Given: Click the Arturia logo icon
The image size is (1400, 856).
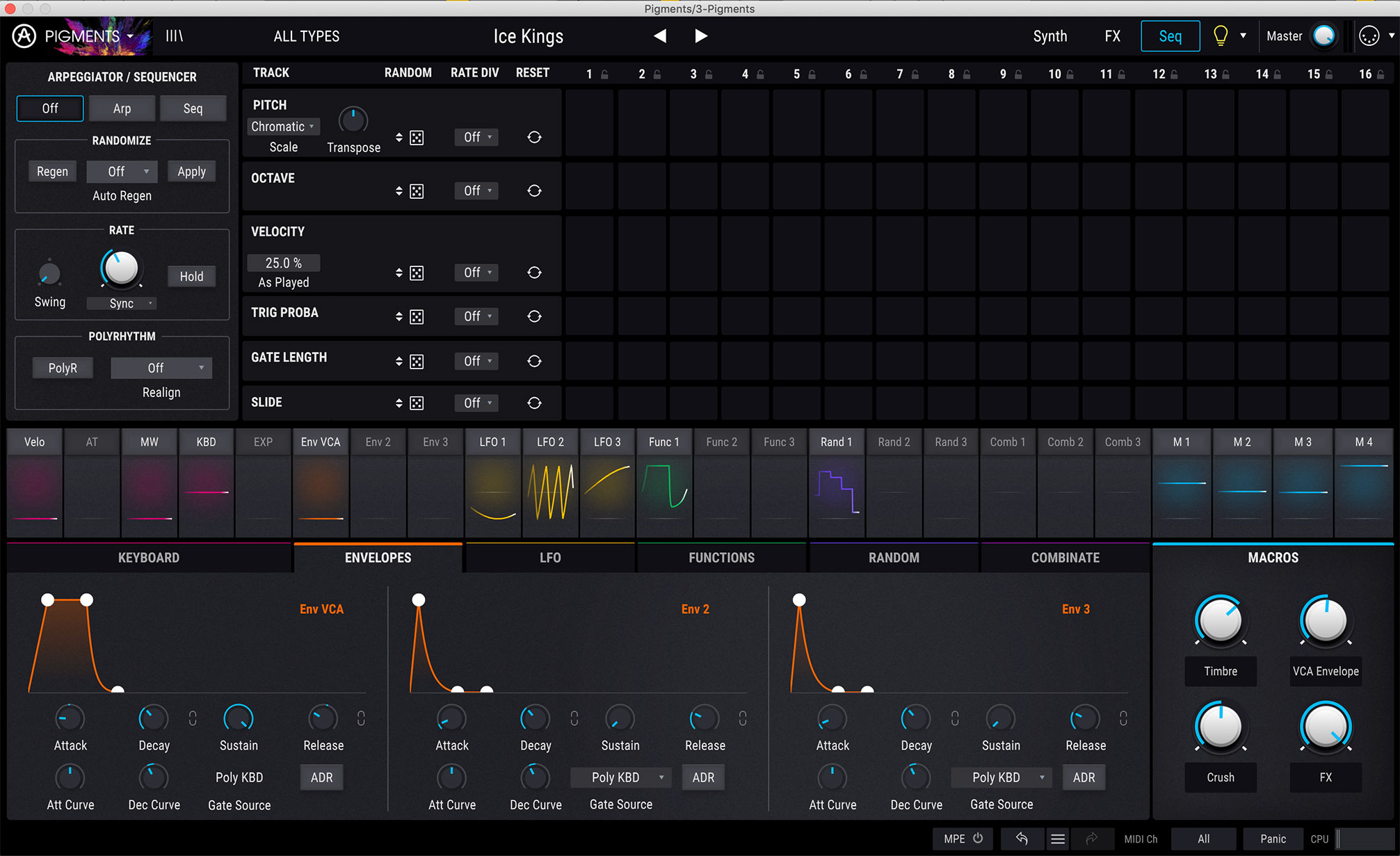Looking at the screenshot, I should [24, 36].
